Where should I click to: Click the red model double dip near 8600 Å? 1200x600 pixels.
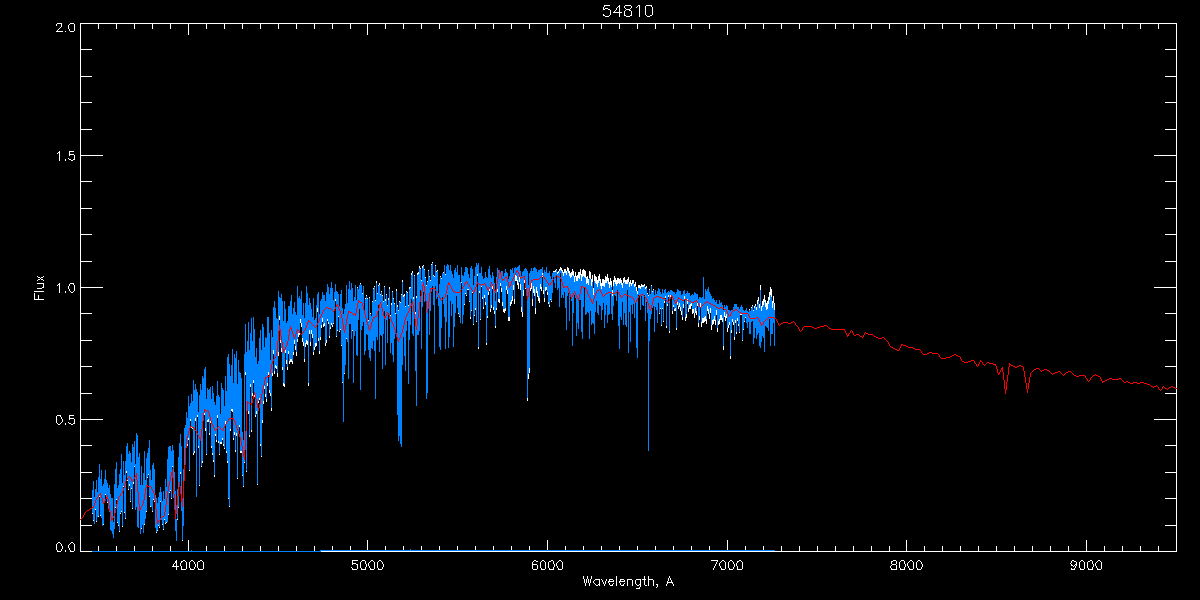pyautogui.click(x=1016, y=377)
